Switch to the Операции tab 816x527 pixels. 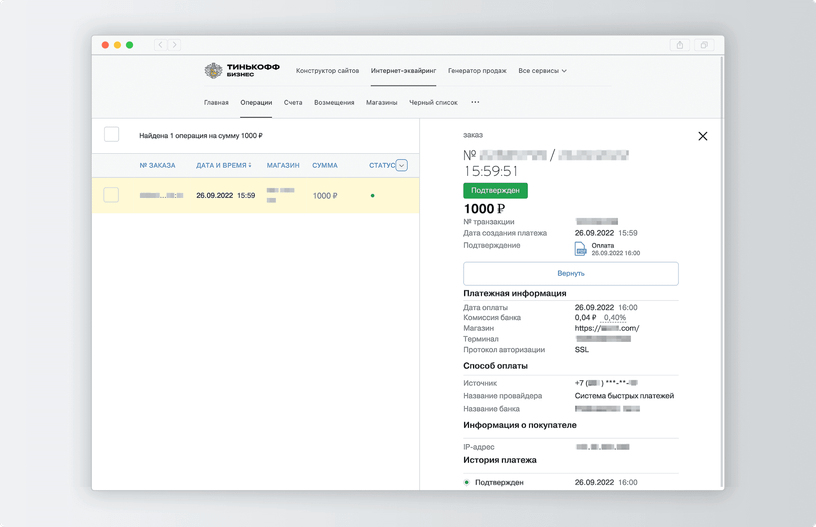256,102
